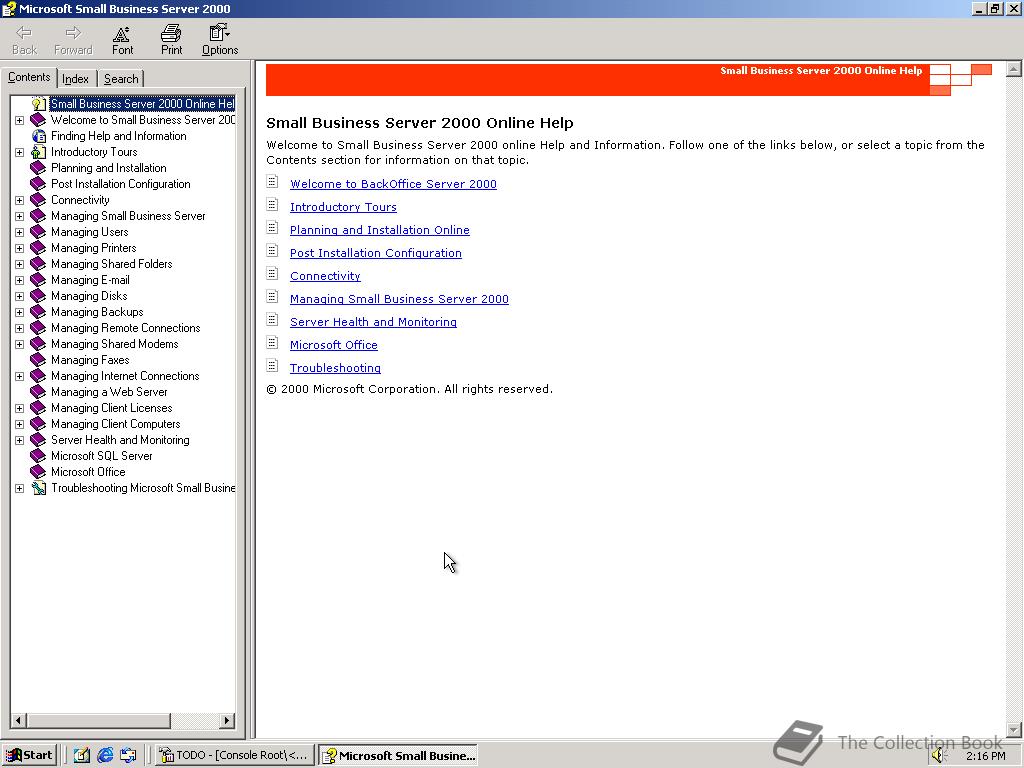Viewport: 1024px width, 768px height.
Task: Expand the Managing Client Licenses node
Action: coord(20,408)
